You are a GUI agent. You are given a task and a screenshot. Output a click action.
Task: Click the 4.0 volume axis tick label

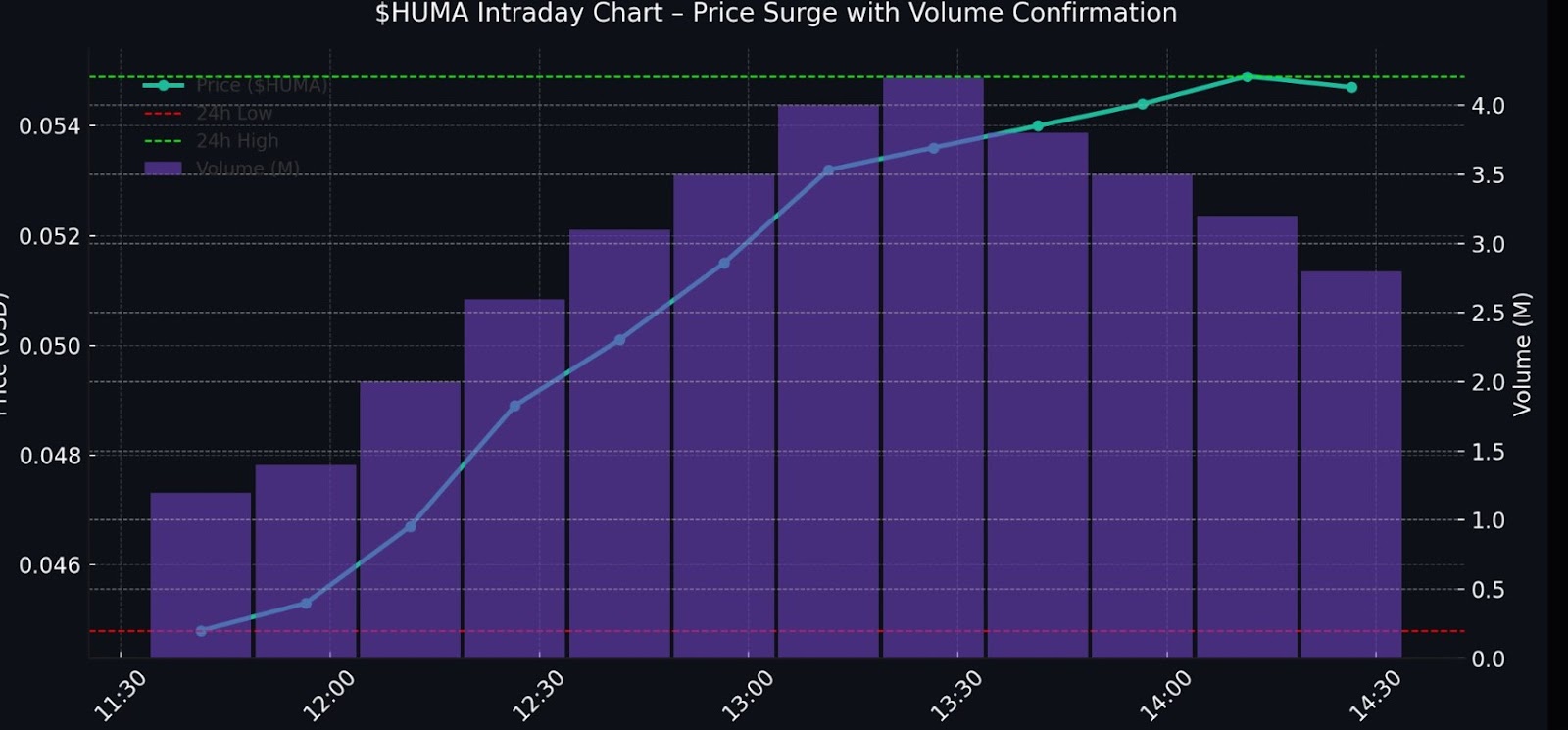(1488, 106)
